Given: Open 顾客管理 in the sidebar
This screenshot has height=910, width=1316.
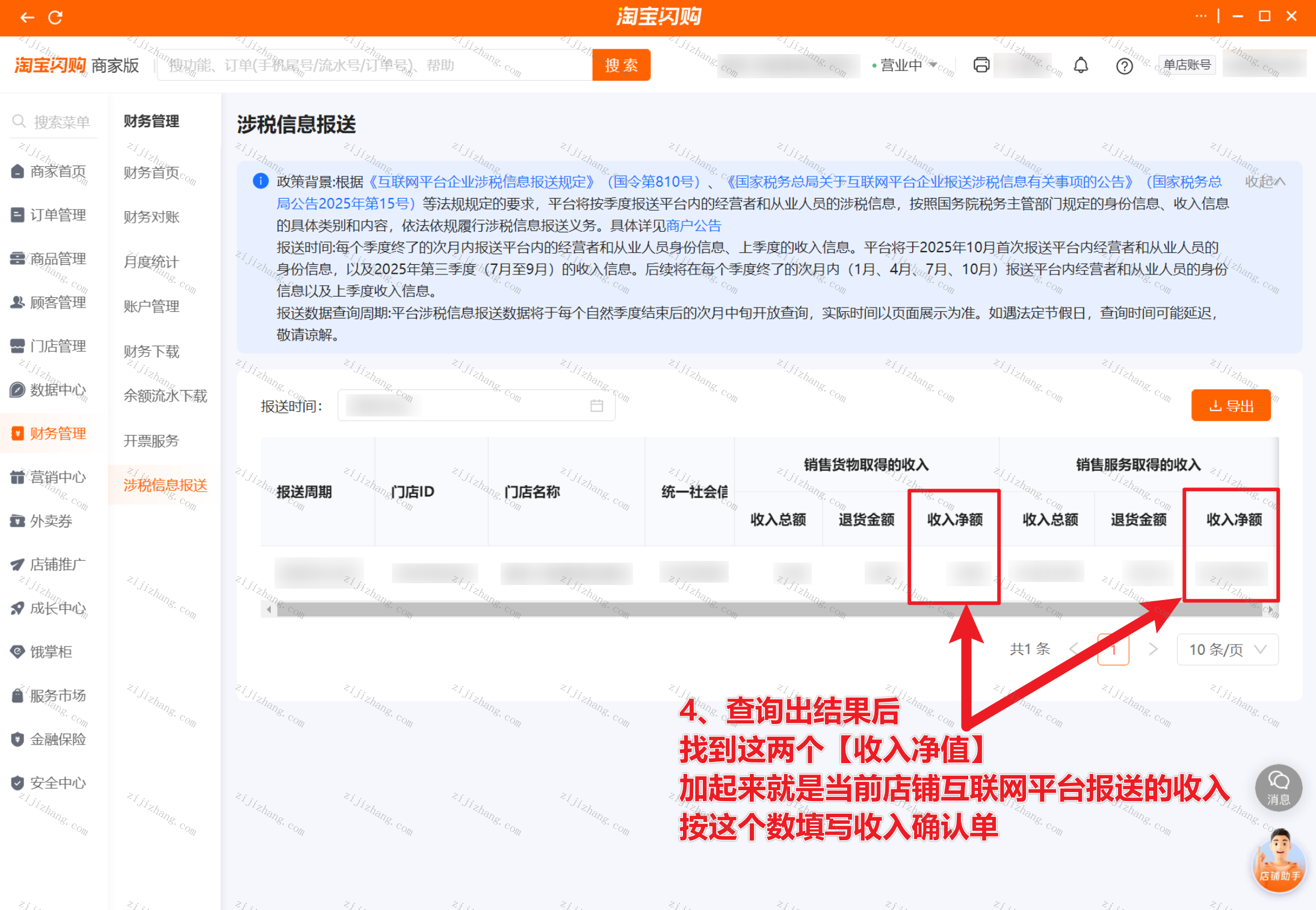Looking at the screenshot, I should pyautogui.click(x=49, y=302).
